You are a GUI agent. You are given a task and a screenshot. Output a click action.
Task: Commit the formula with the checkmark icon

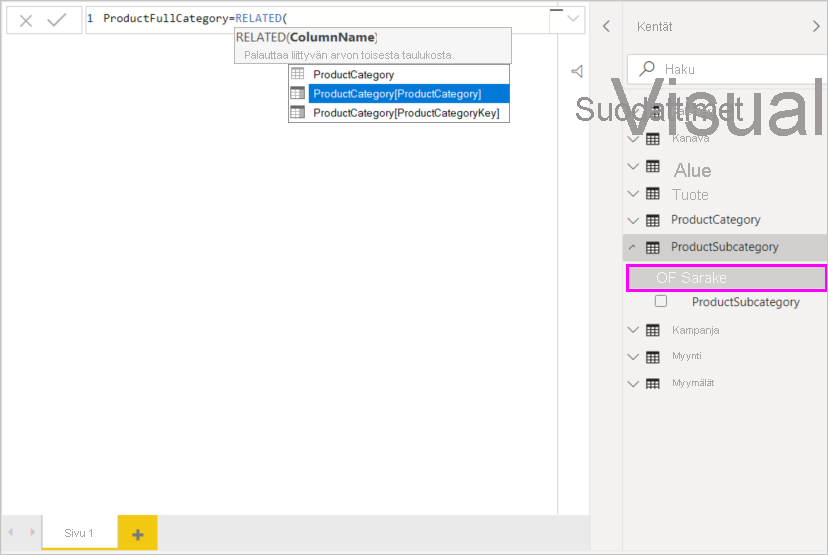(56, 20)
